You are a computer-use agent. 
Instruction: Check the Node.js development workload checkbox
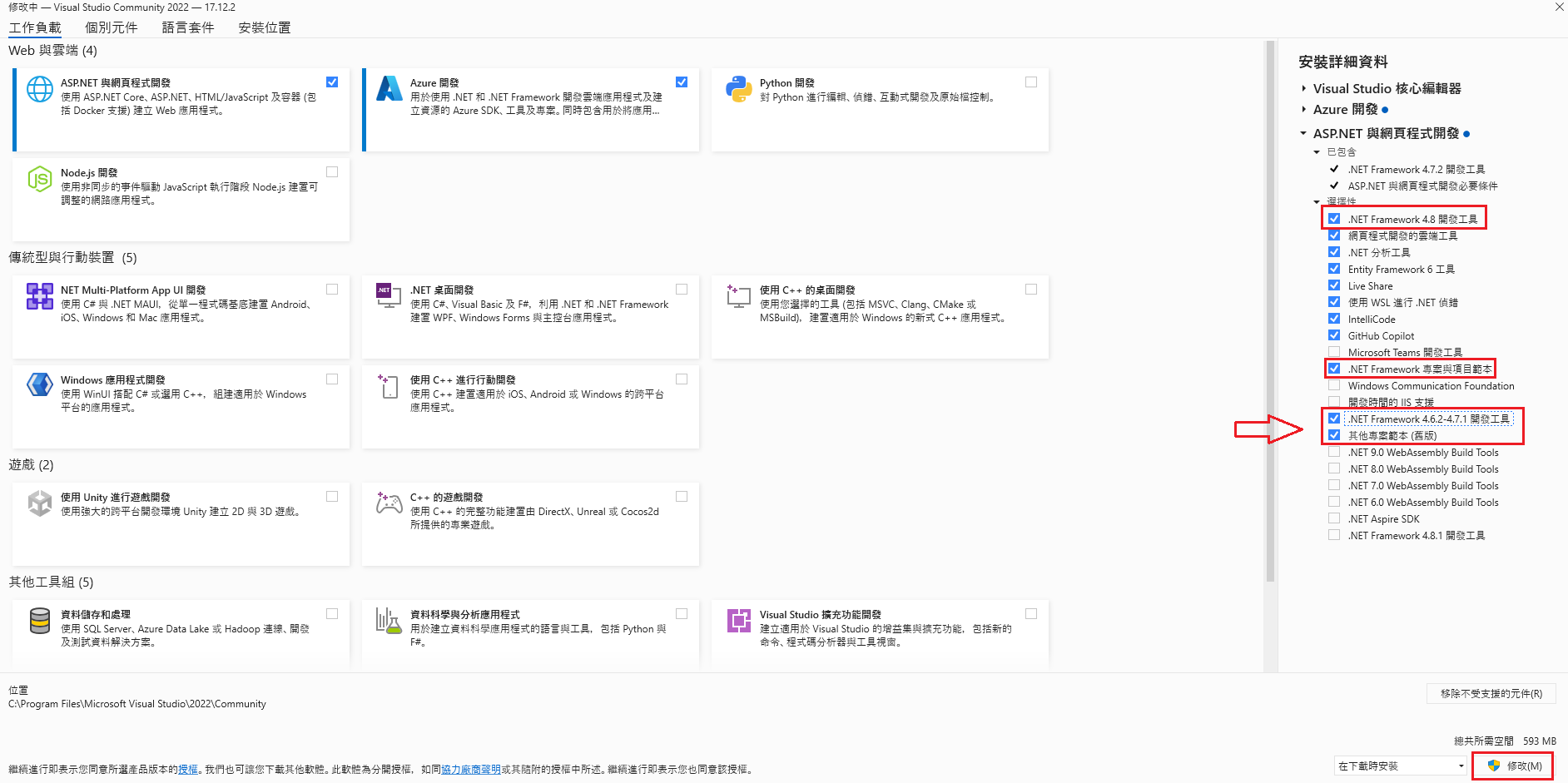tap(332, 171)
